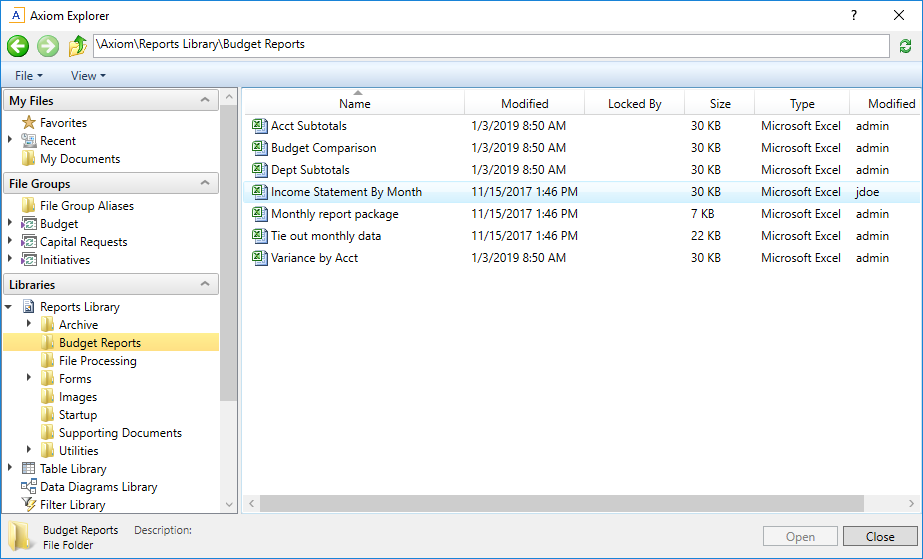Viewport: 923px width, 559px height.
Task: Open the View dropdown menu
Action: tap(87, 76)
